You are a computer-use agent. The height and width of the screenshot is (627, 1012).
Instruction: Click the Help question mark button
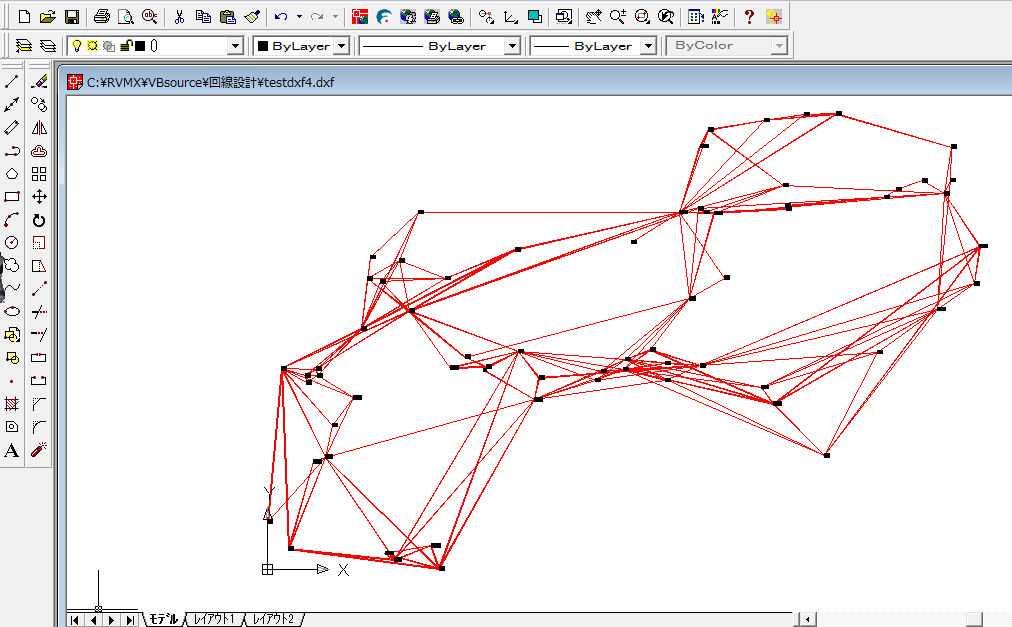point(748,17)
